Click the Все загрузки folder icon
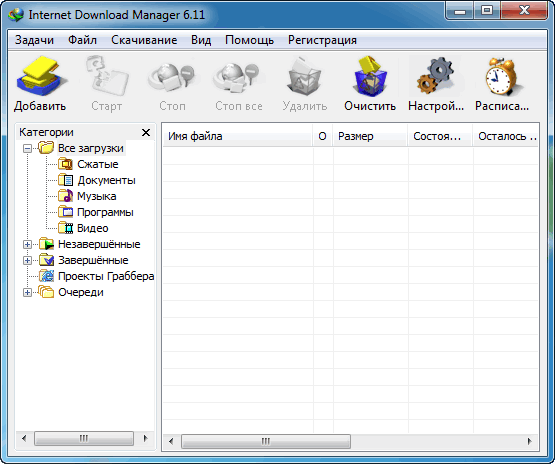The image size is (555, 464). click(46, 148)
